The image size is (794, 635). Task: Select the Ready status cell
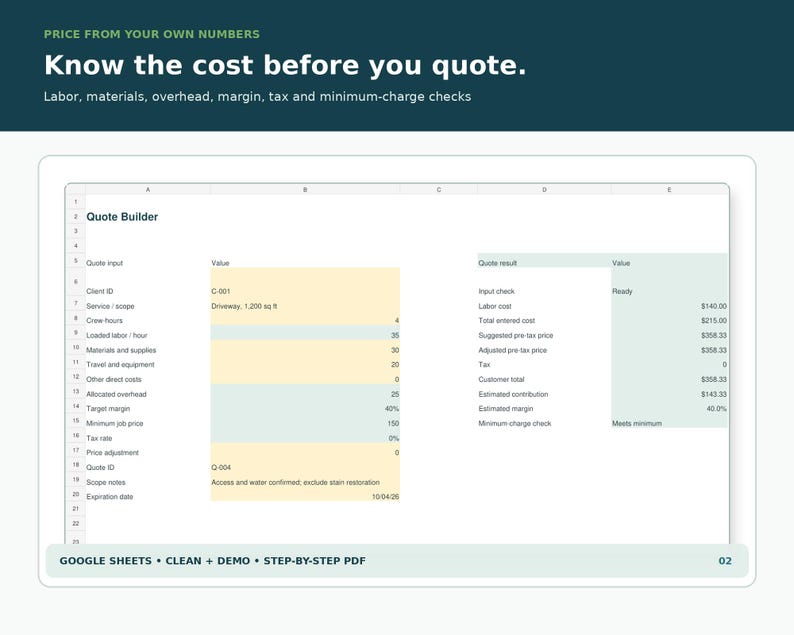669,283
